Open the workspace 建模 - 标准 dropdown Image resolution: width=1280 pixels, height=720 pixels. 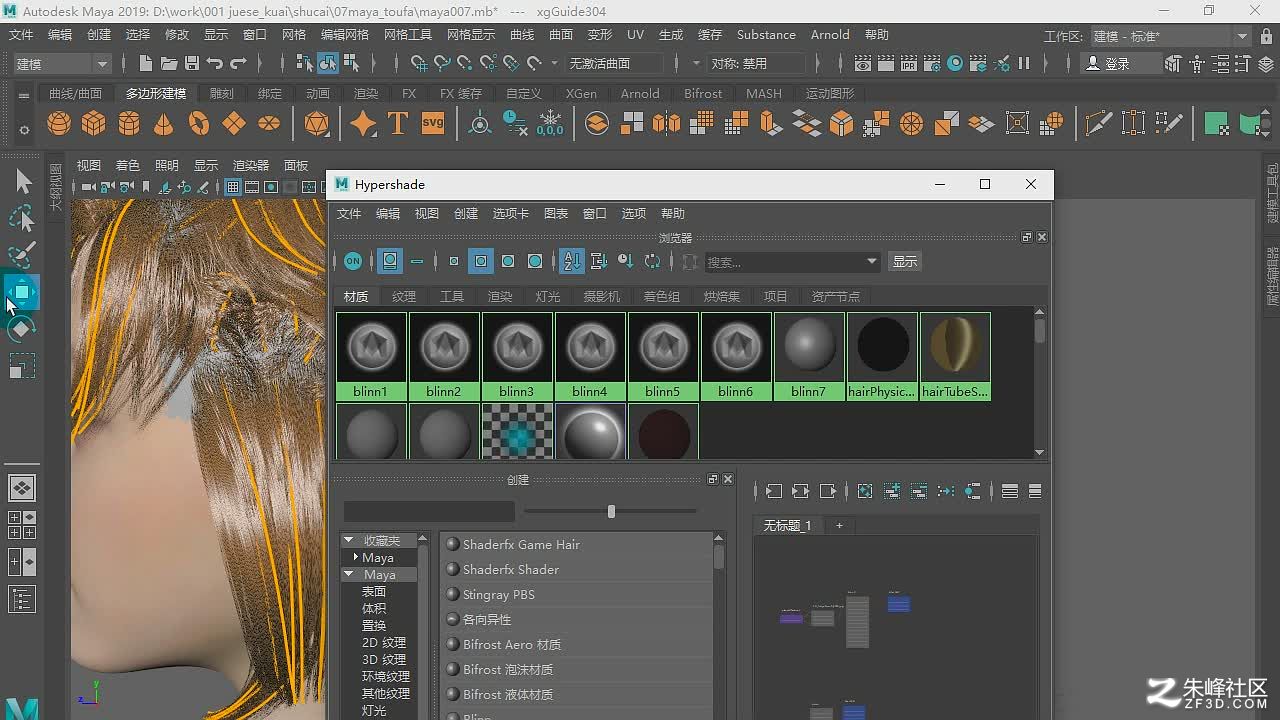[1170, 36]
